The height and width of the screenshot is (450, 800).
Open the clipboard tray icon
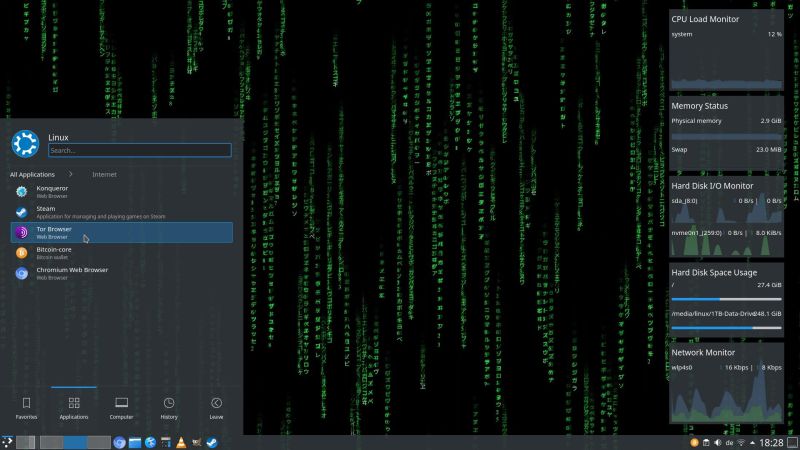[706, 443]
